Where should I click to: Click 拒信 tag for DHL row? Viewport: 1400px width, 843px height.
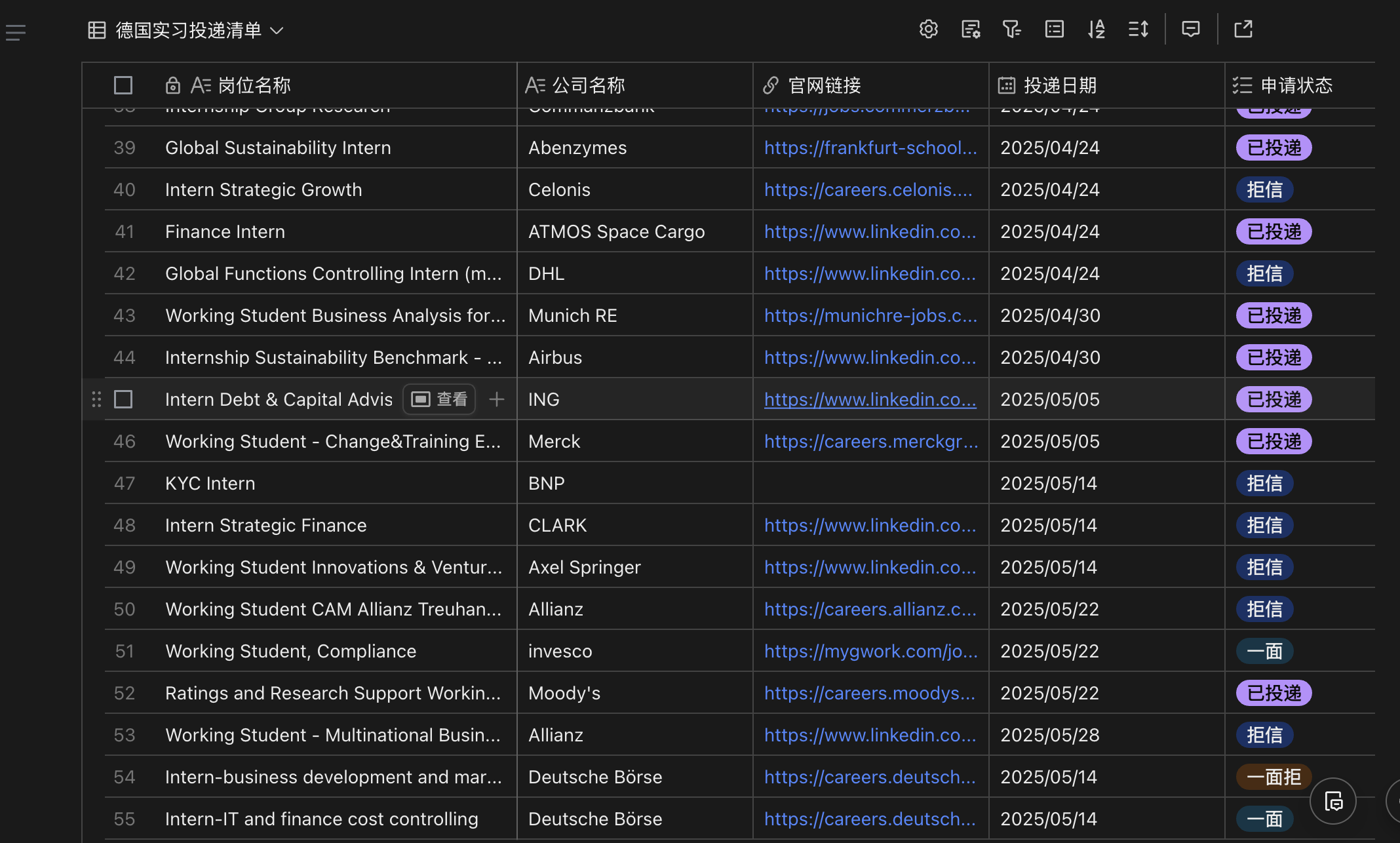(1264, 273)
